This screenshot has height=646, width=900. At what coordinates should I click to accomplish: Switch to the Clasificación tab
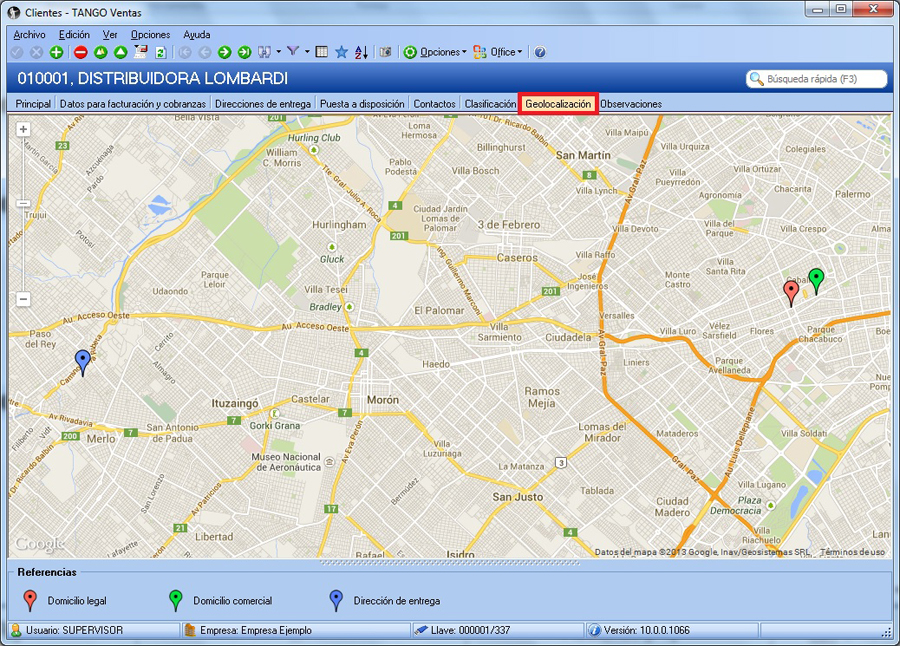pyautogui.click(x=490, y=104)
